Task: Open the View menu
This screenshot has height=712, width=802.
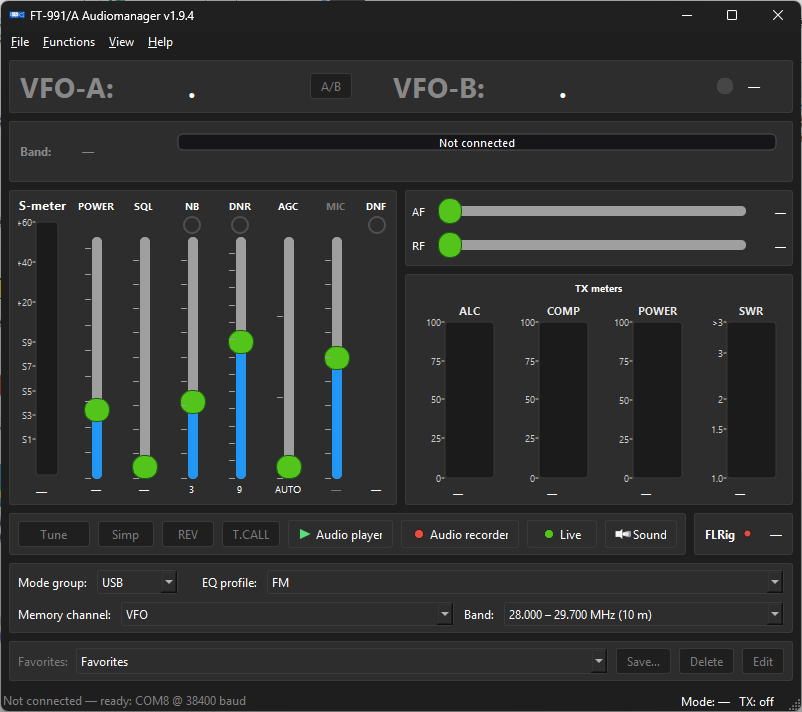Action: click(x=121, y=42)
